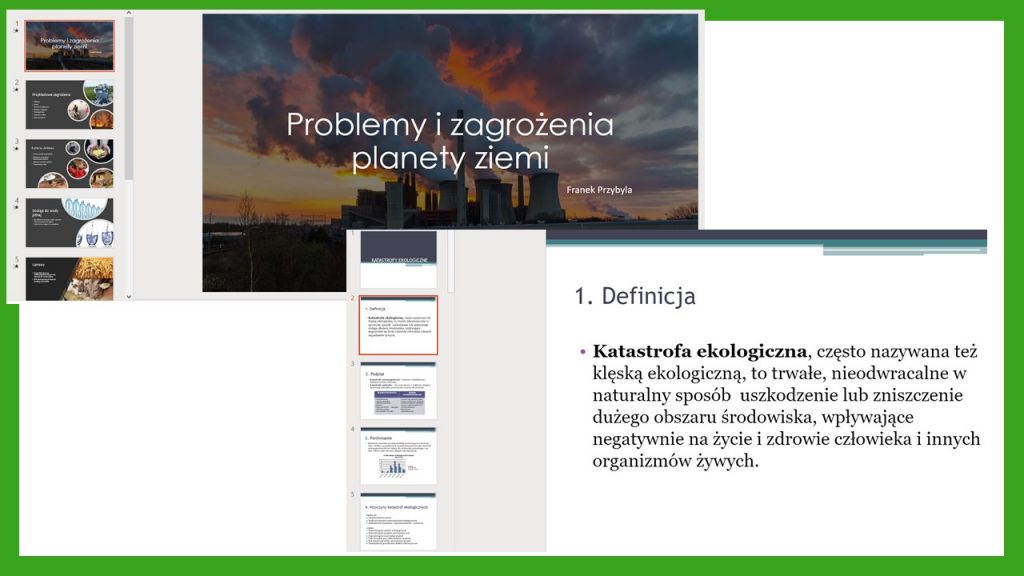1024x576 pixels.
Task: Open the 'Przykładowe zagrożenia' slide 2 thumbnail
Action: point(69,105)
